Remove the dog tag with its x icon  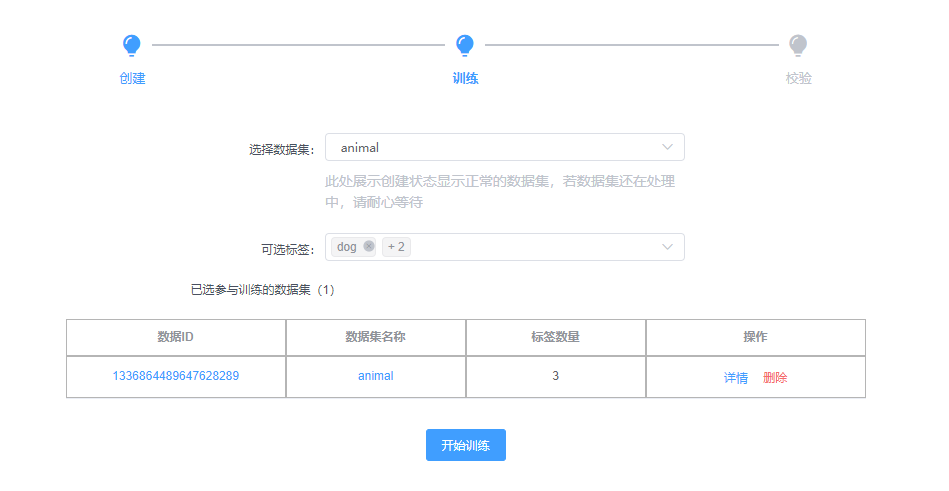369,246
